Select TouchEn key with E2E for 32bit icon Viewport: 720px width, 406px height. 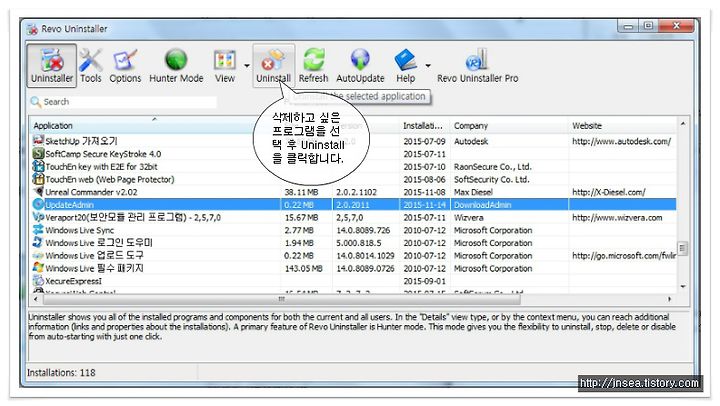[38, 166]
